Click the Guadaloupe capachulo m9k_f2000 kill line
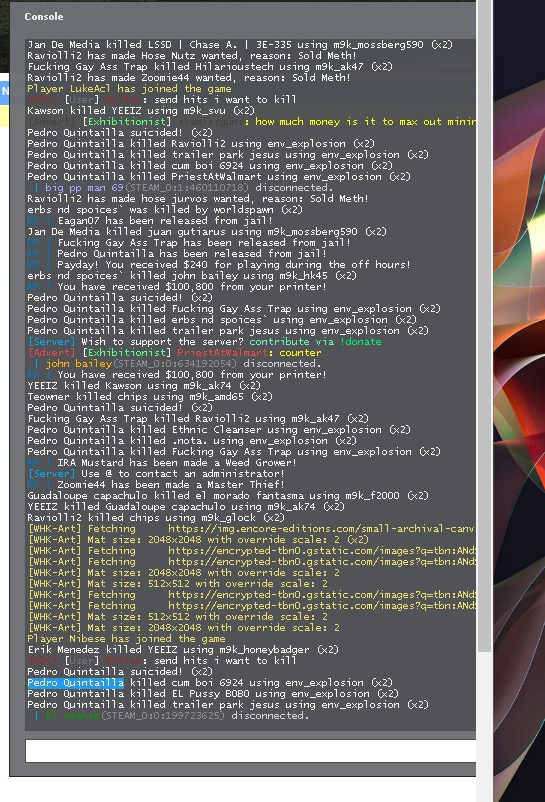545x802 pixels. (228, 496)
